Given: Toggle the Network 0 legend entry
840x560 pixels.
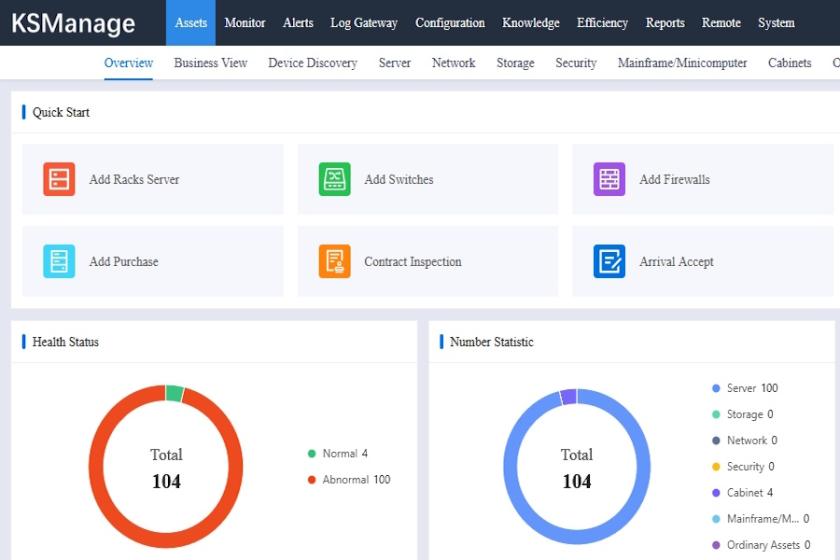Looking at the screenshot, I should click(x=745, y=440).
